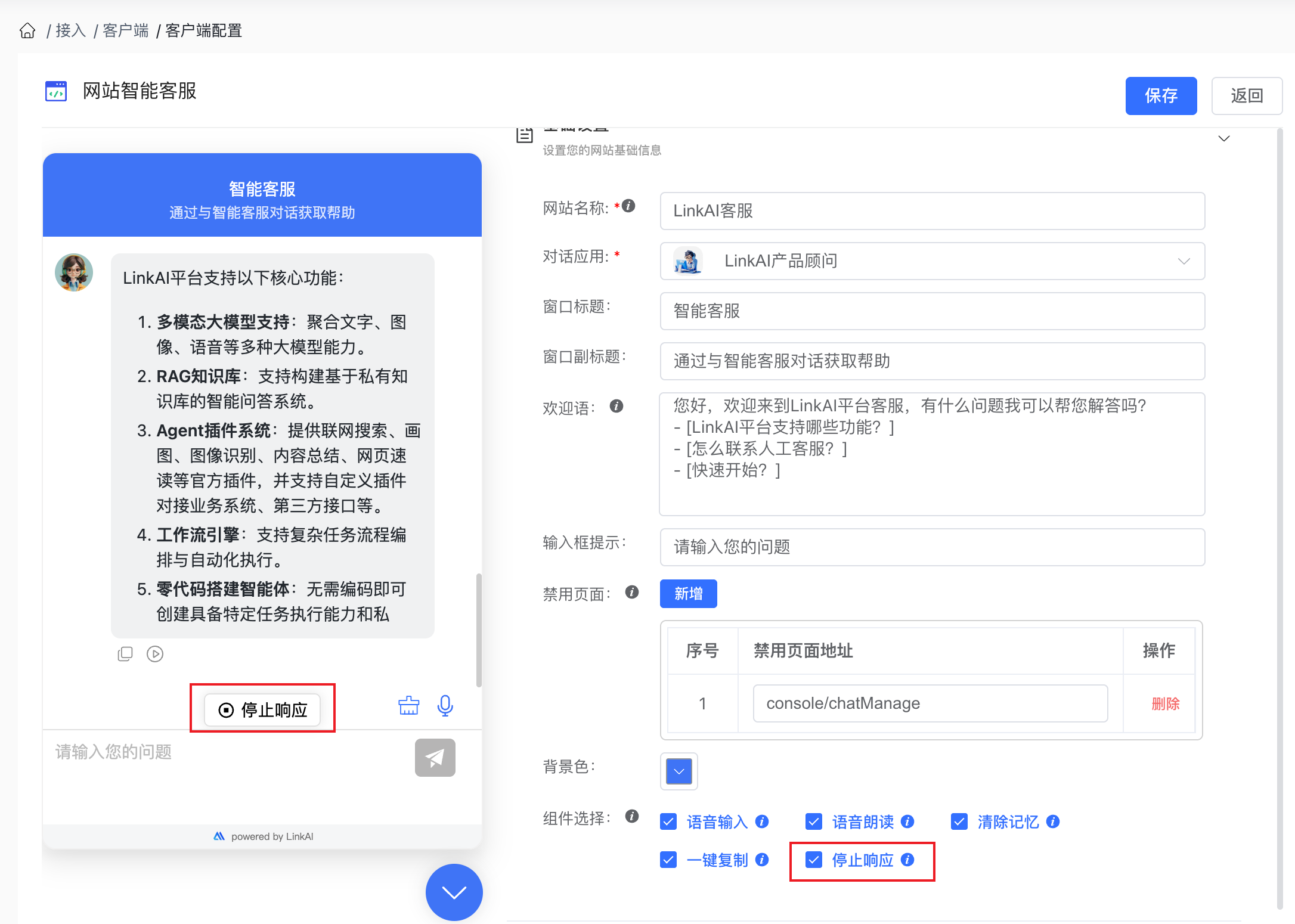Click the 语音输入 info icon
Screen dimensions: 1295x924
click(762, 821)
